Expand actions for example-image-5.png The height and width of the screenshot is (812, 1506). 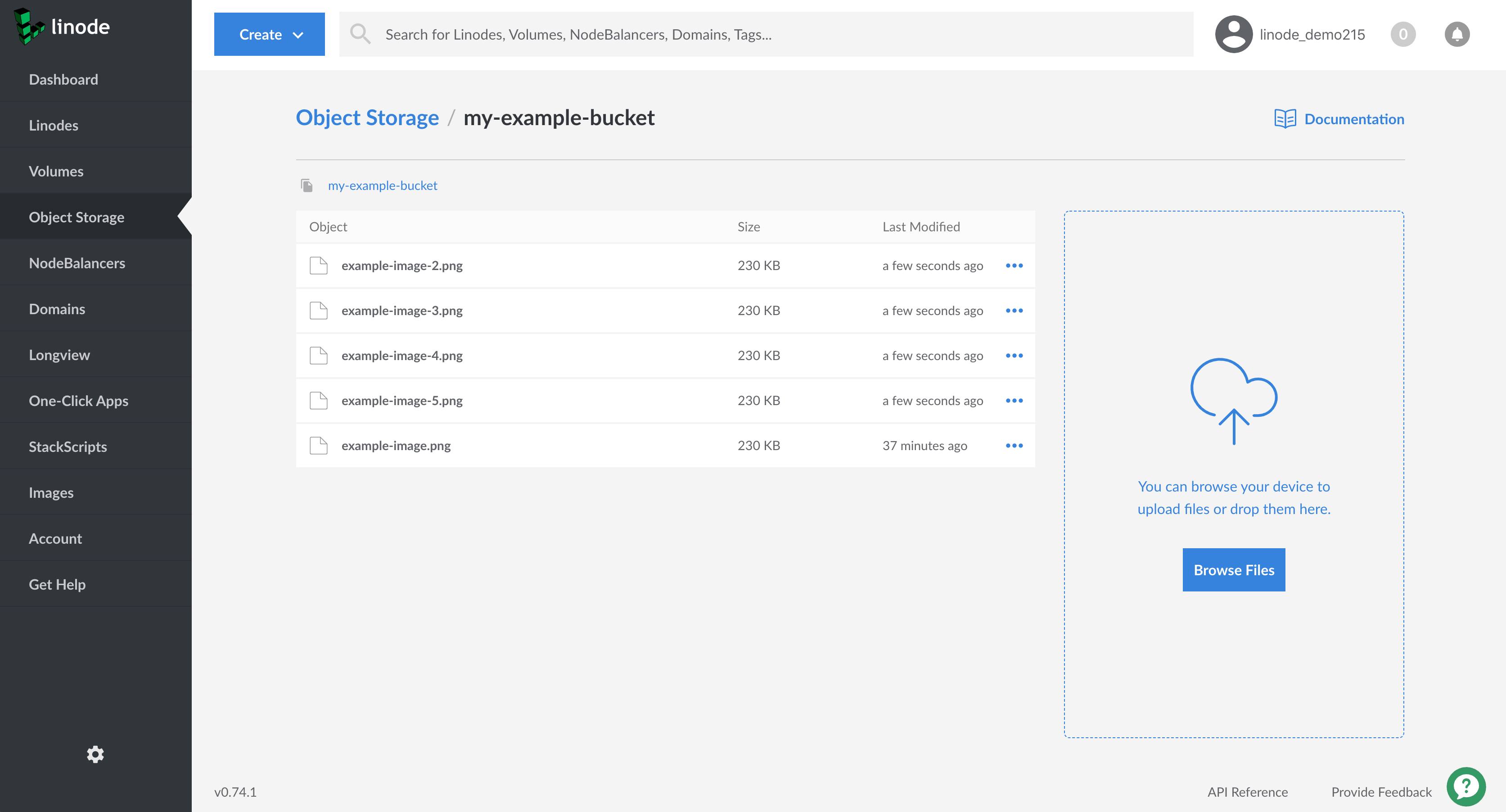coord(1015,401)
